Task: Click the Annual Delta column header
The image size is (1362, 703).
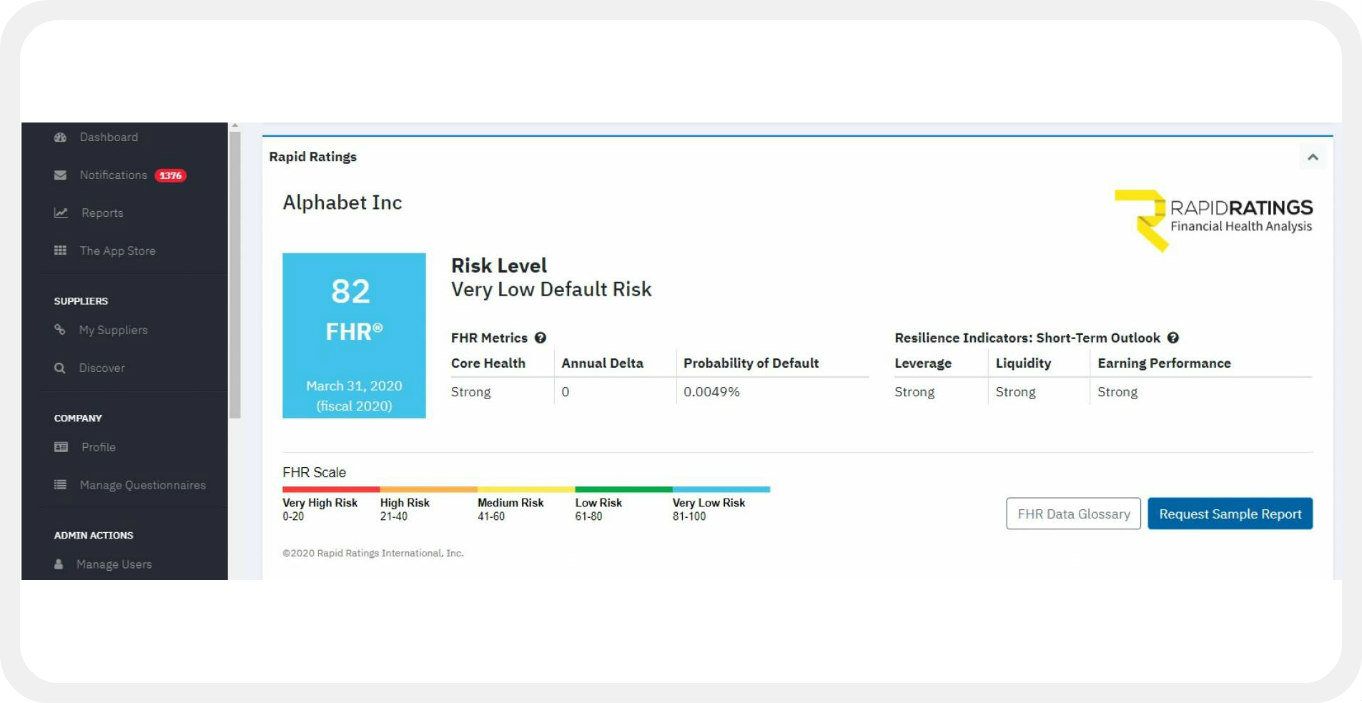Action: [x=602, y=363]
